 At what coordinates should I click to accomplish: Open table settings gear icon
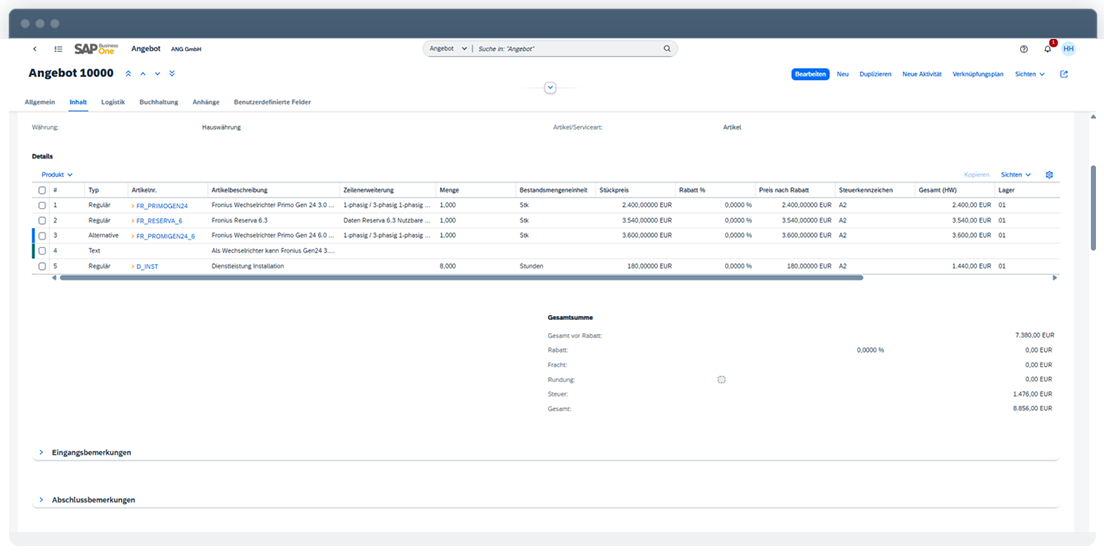coord(1049,175)
